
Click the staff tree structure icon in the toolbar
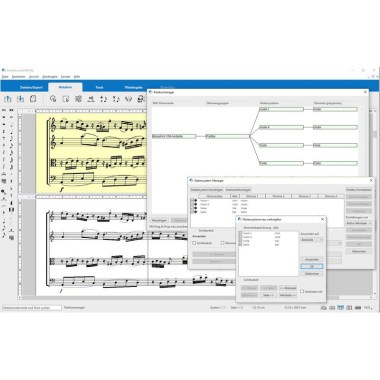[78, 99]
